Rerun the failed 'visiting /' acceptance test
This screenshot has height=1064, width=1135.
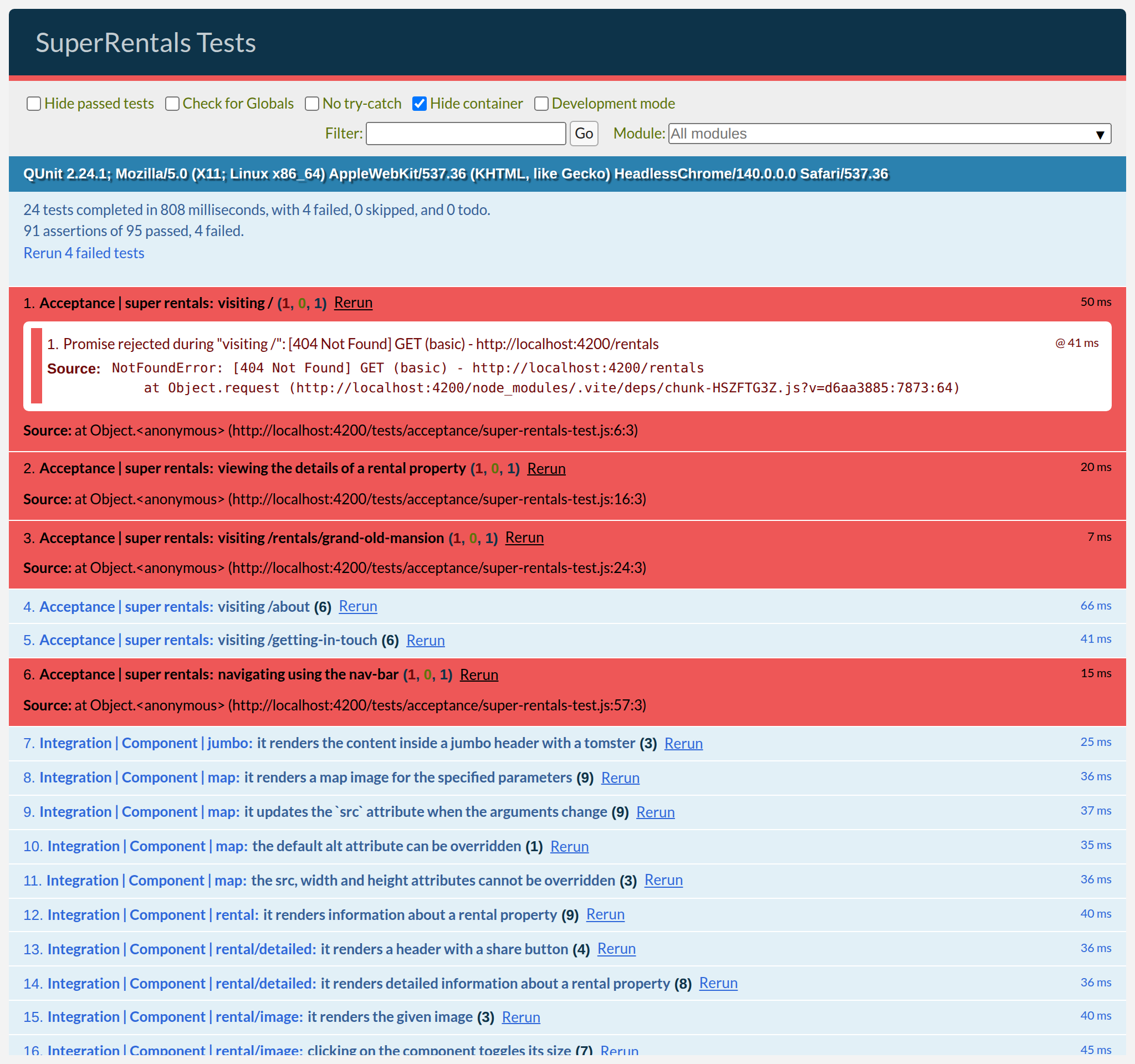tap(353, 303)
